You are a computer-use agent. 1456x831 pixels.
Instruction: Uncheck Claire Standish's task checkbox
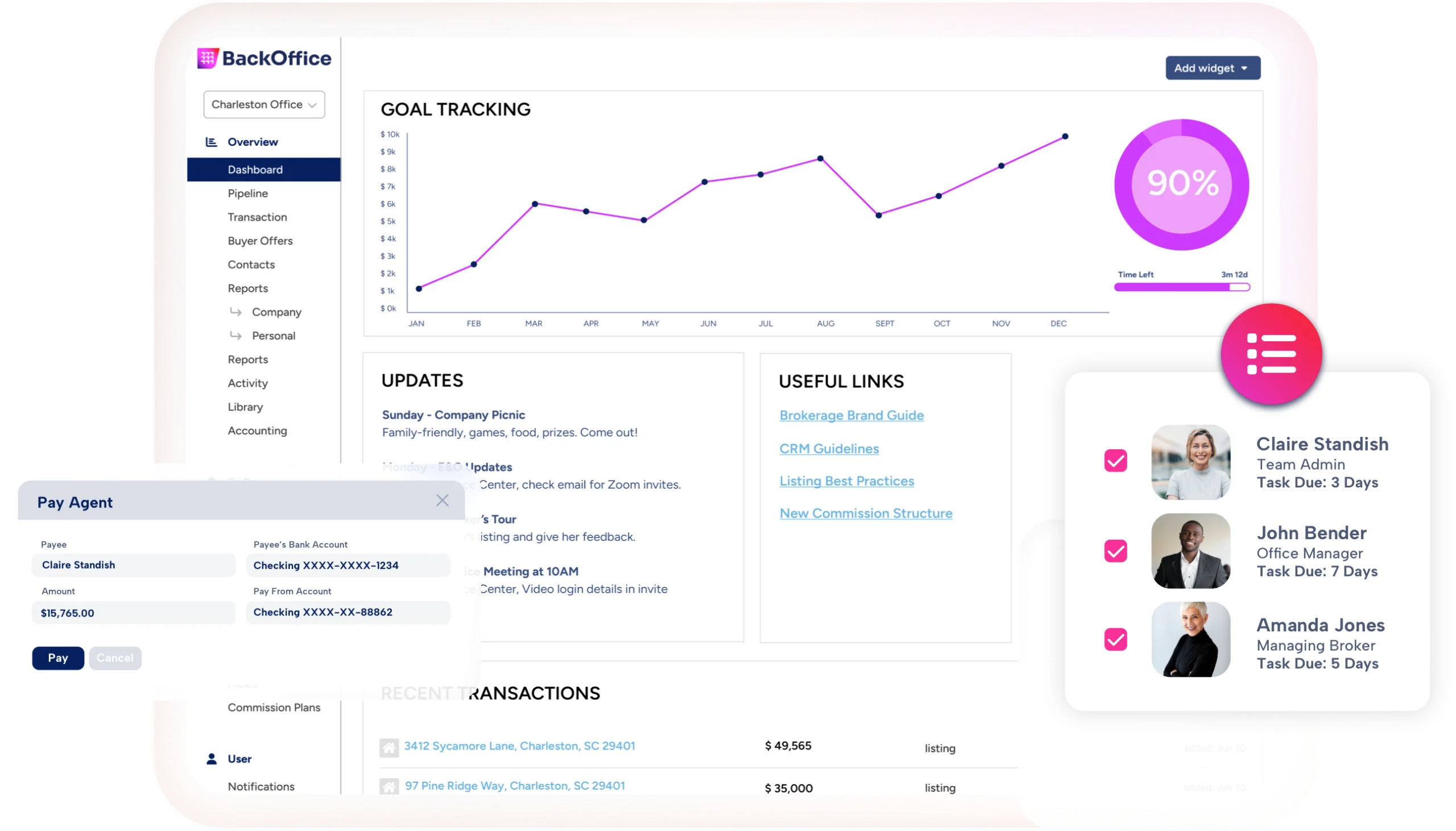tap(1115, 461)
